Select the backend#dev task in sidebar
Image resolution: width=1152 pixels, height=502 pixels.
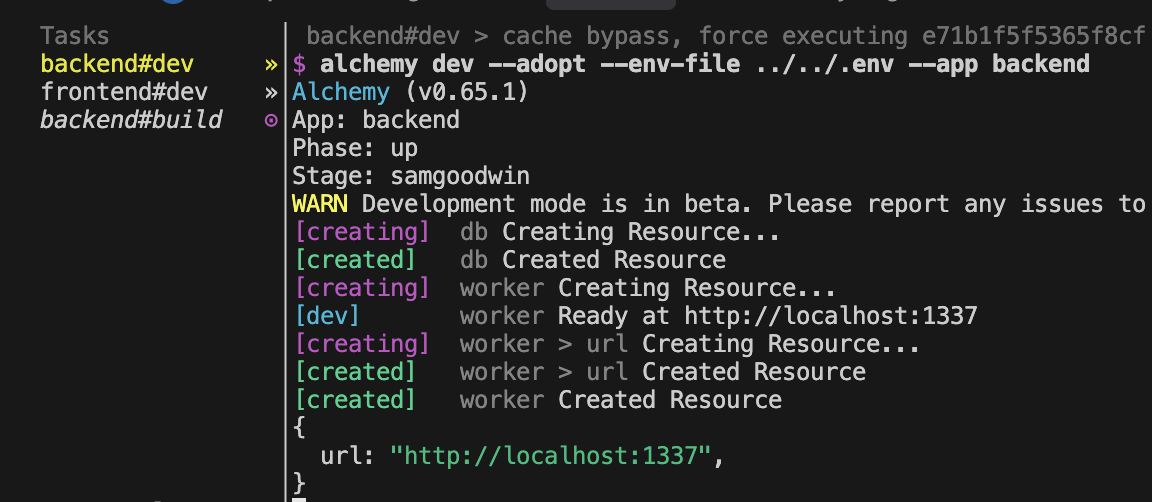117,65
